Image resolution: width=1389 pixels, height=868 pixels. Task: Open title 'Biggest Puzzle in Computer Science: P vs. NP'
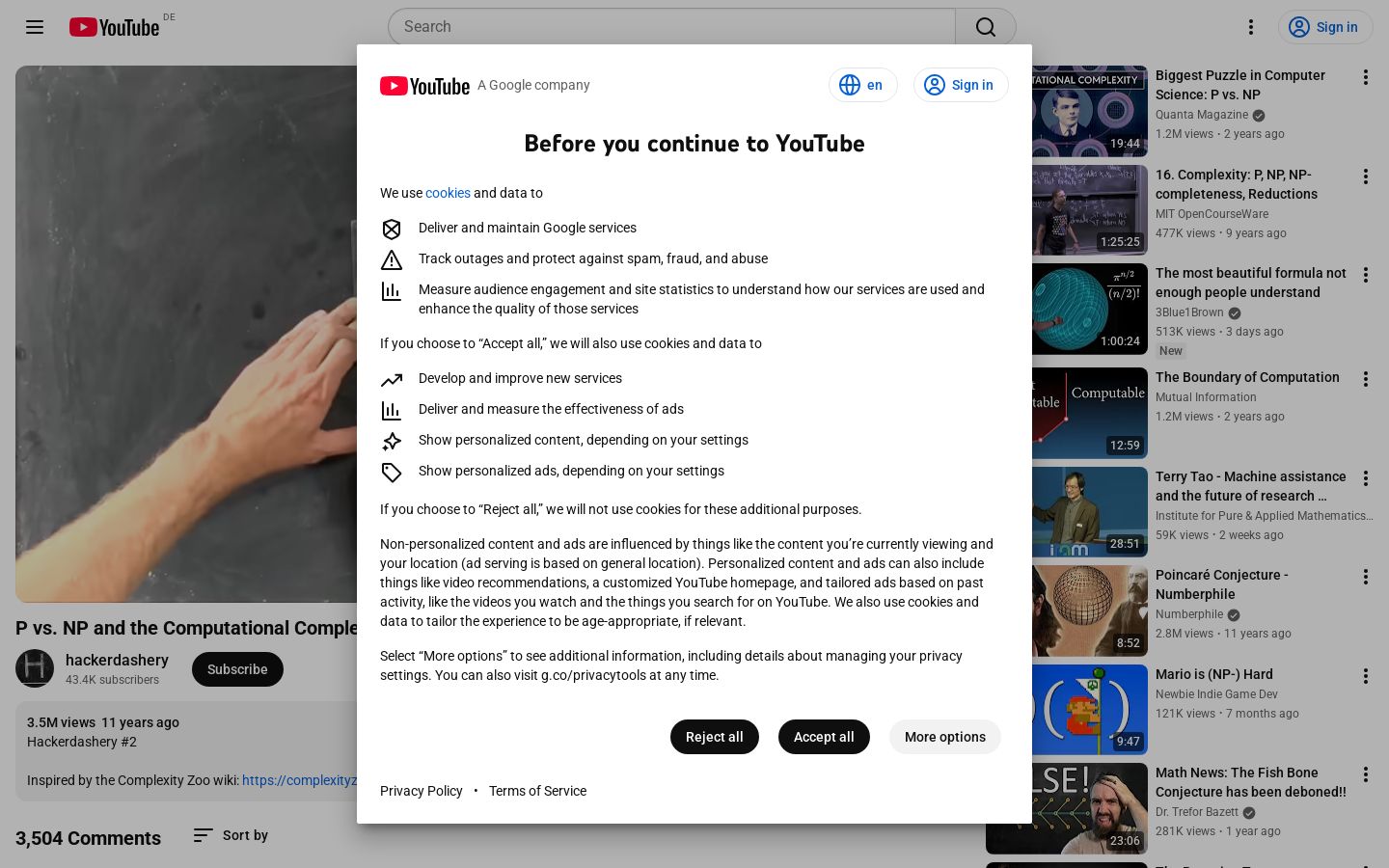1240,85
